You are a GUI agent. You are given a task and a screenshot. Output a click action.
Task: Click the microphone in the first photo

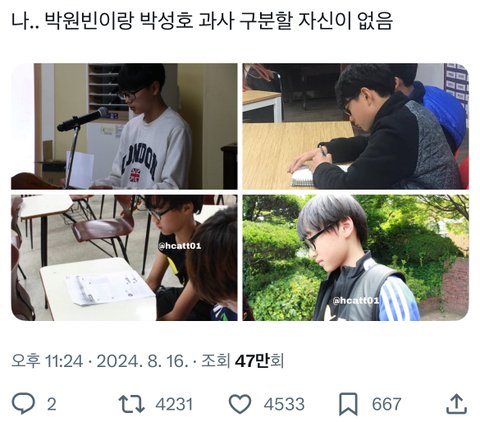pyautogui.click(x=83, y=119)
